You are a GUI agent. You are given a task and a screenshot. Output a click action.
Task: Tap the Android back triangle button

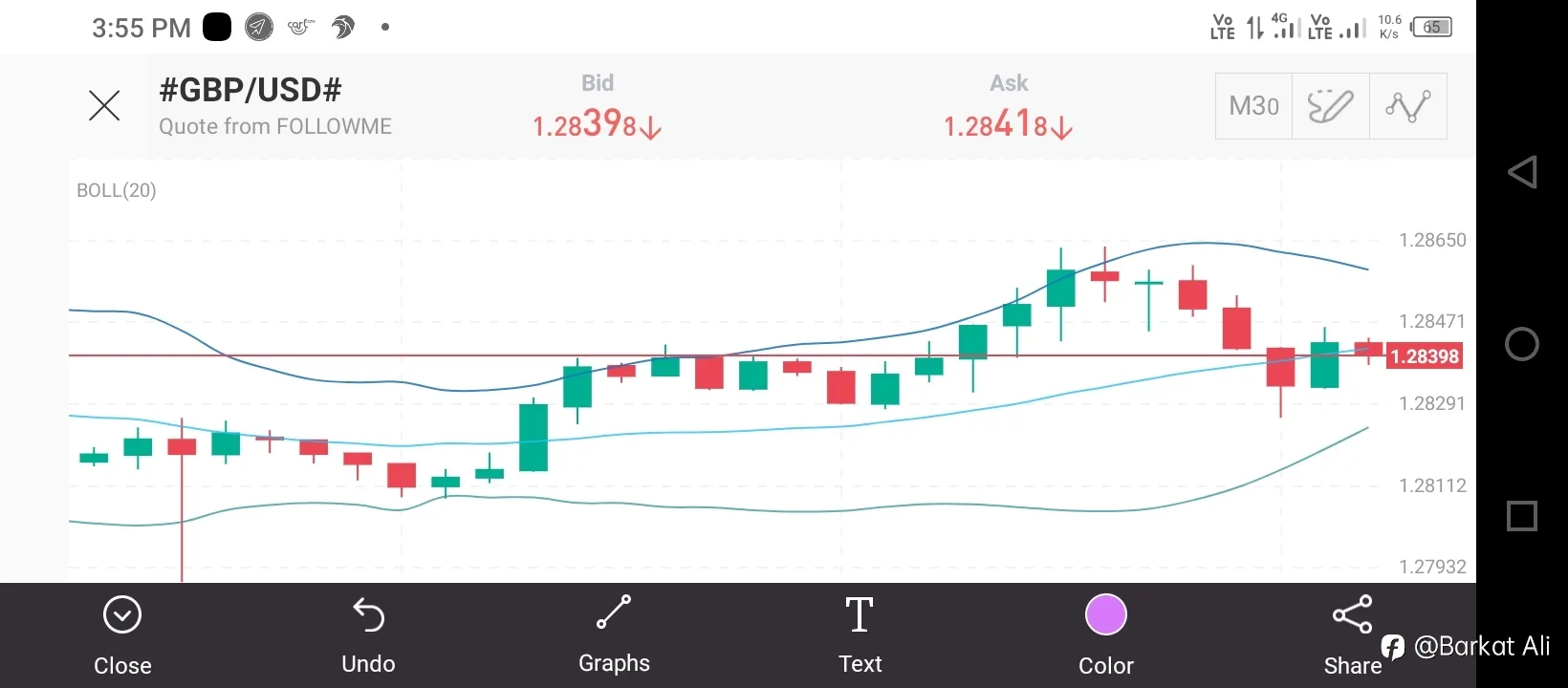(x=1522, y=172)
